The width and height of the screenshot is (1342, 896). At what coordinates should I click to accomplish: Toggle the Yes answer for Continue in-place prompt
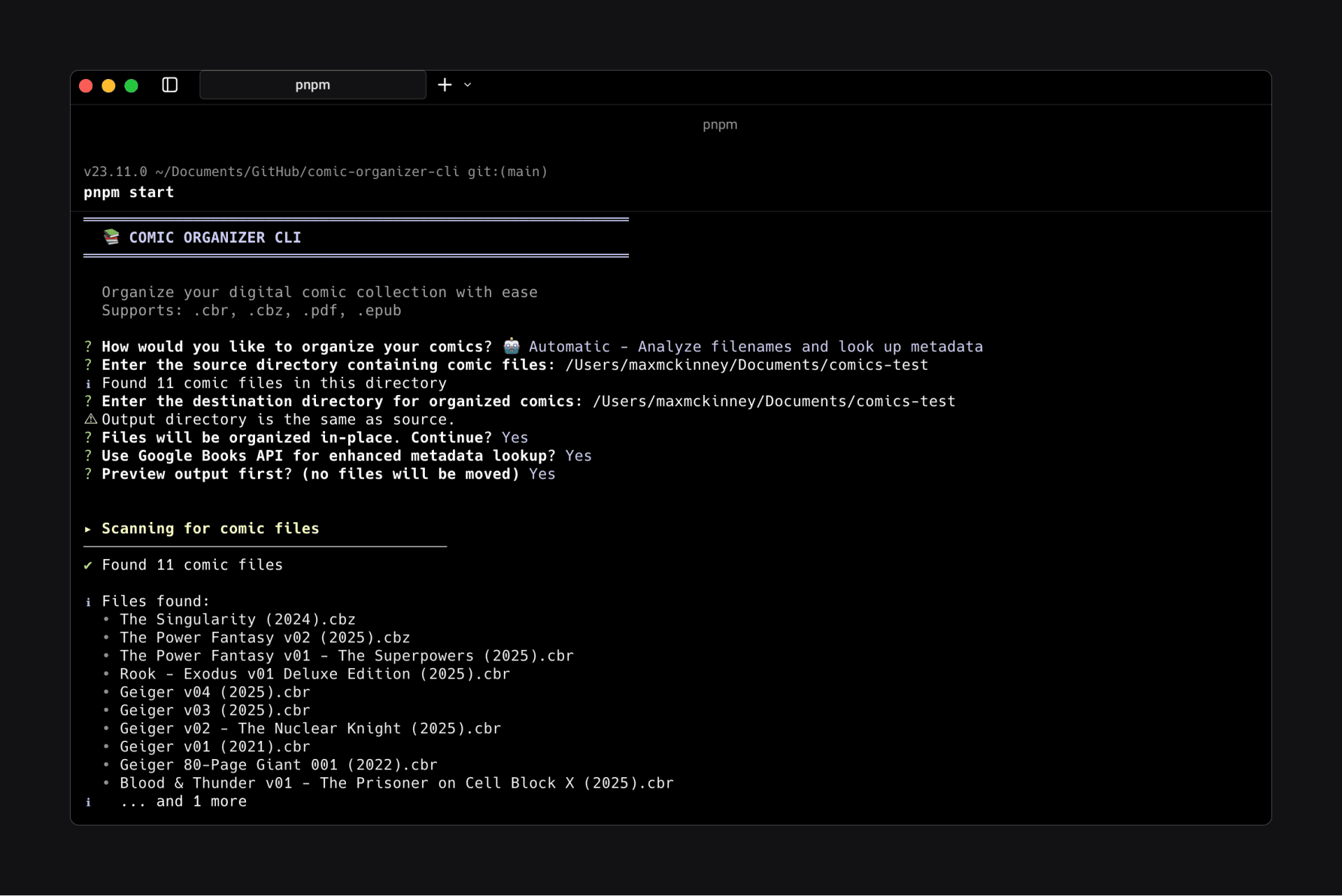(x=514, y=438)
